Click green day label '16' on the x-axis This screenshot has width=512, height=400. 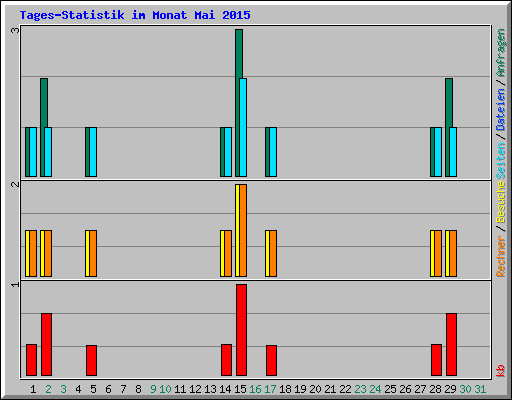pos(255,389)
